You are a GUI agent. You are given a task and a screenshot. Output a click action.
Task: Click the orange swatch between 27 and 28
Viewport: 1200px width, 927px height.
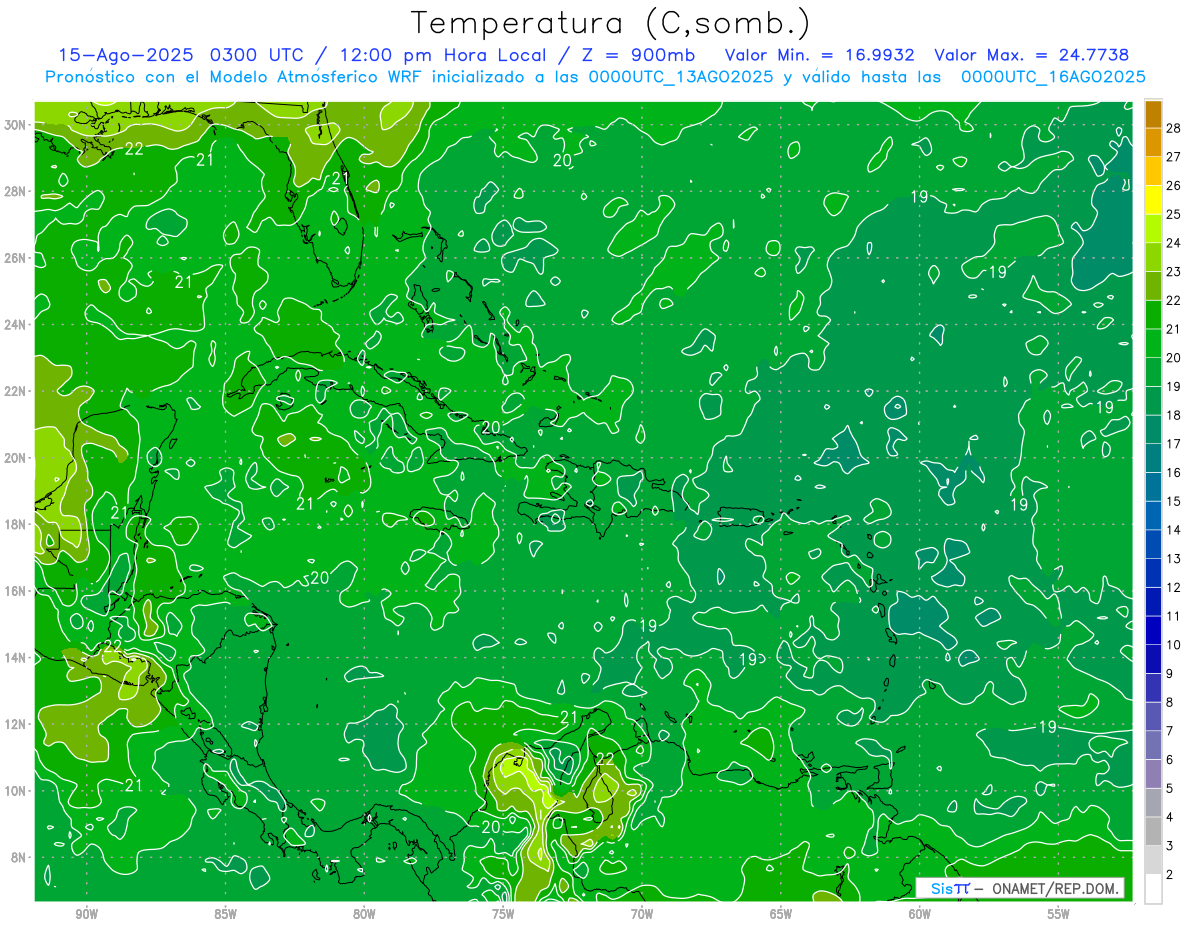(1153, 142)
